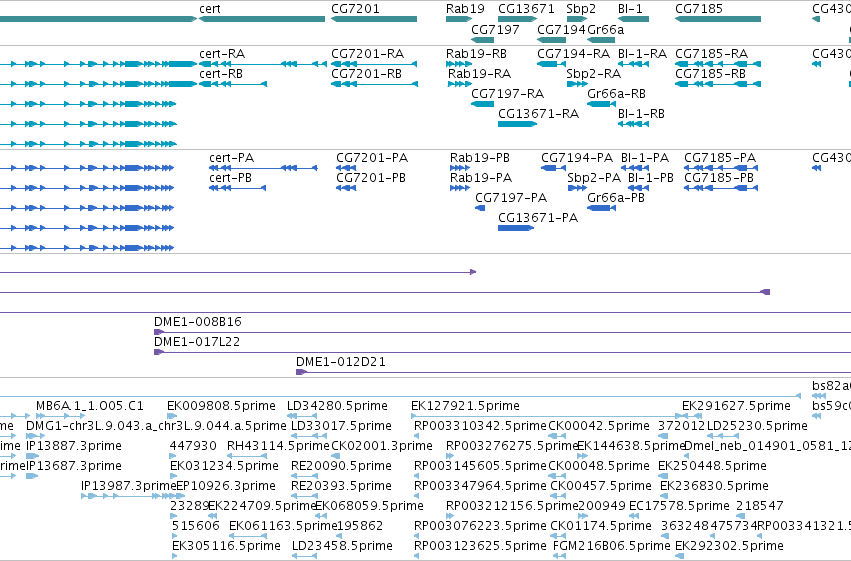Select the CG7185-RB transcript label
This screenshot has width=851, height=561.
tap(710, 74)
